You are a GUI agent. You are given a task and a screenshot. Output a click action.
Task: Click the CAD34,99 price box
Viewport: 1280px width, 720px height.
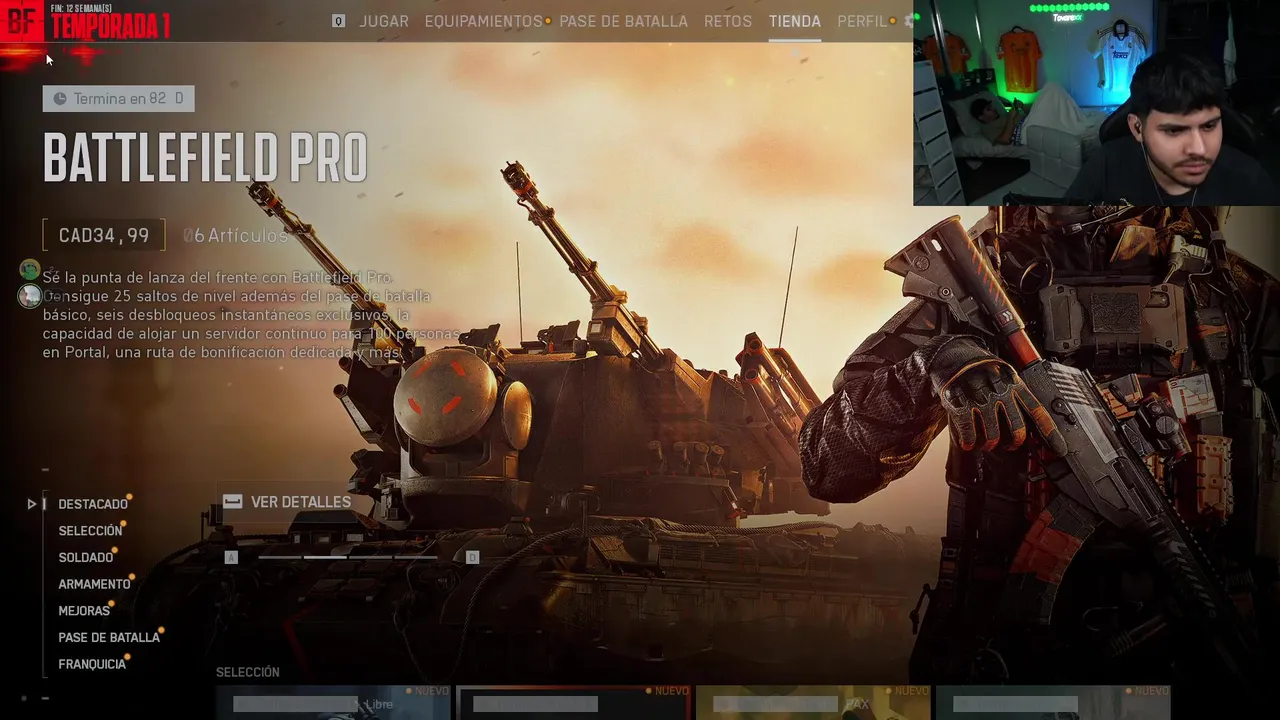tap(104, 235)
